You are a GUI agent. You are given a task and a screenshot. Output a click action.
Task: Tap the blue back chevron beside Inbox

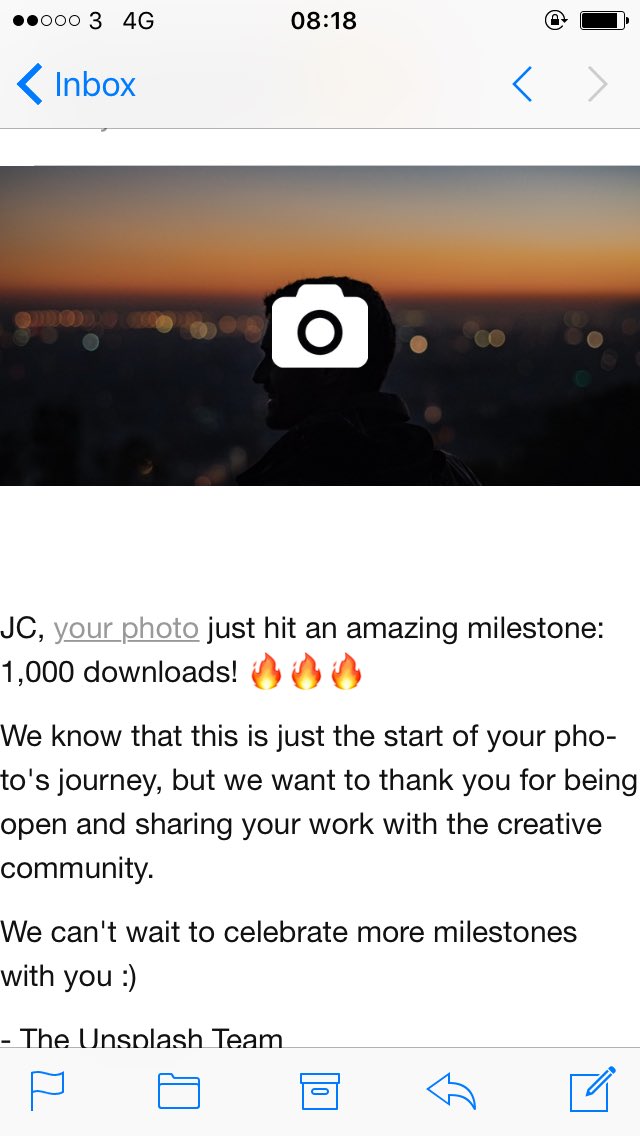coord(30,85)
